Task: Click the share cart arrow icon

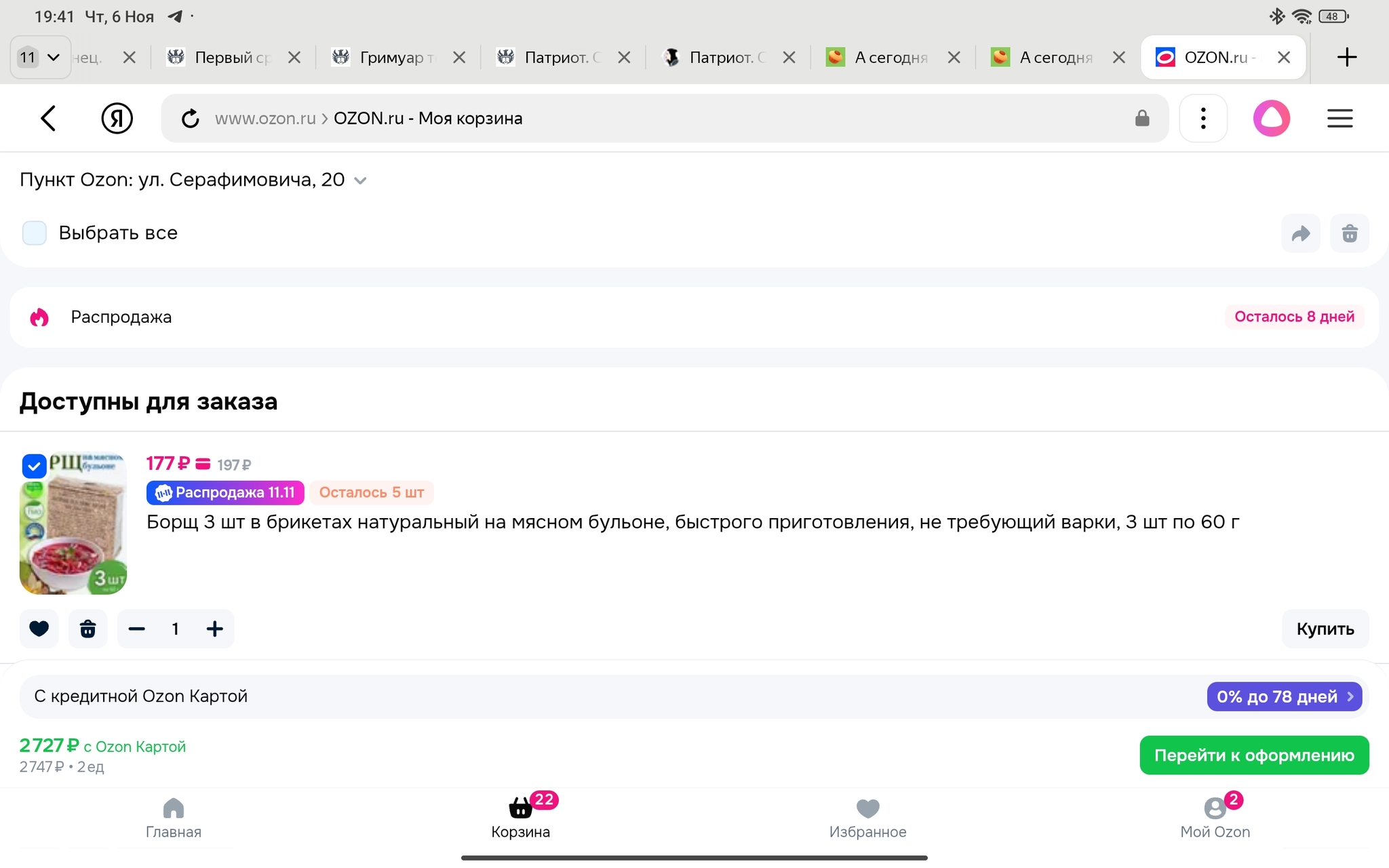Action: pyautogui.click(x=1300, y=234)
